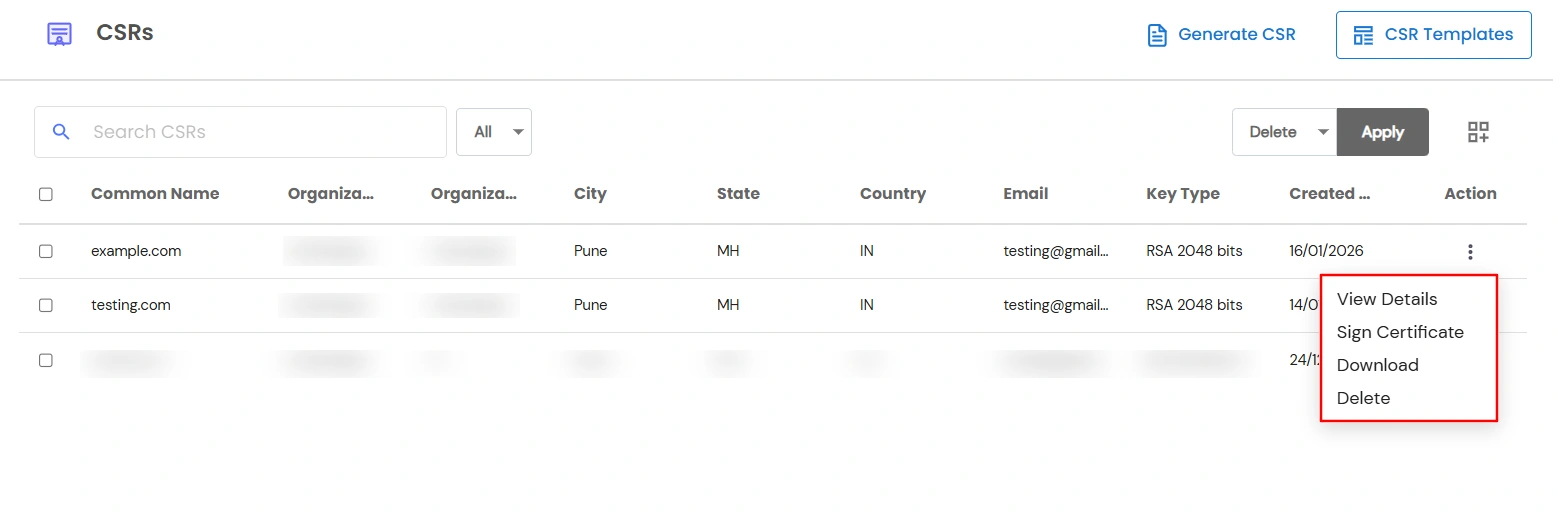Click the Generate CSR document icon
Screen dimensions: 1553x520
tap(1157, 35)
